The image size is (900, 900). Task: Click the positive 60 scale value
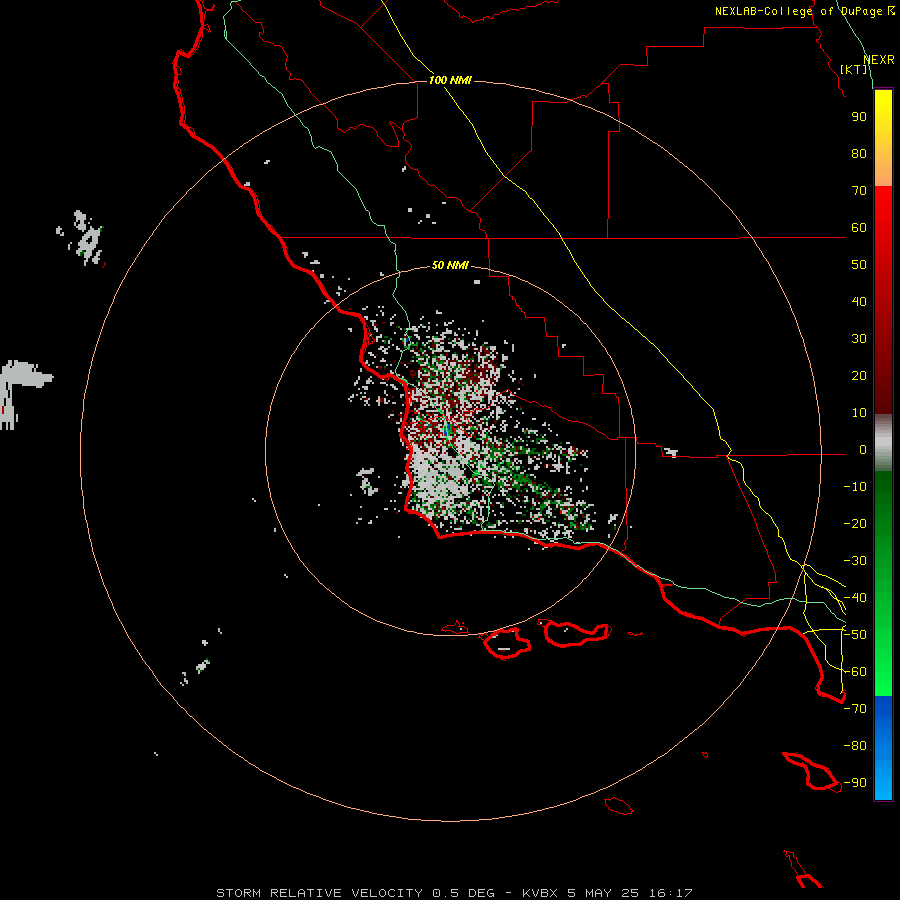(x=859, y=228)
